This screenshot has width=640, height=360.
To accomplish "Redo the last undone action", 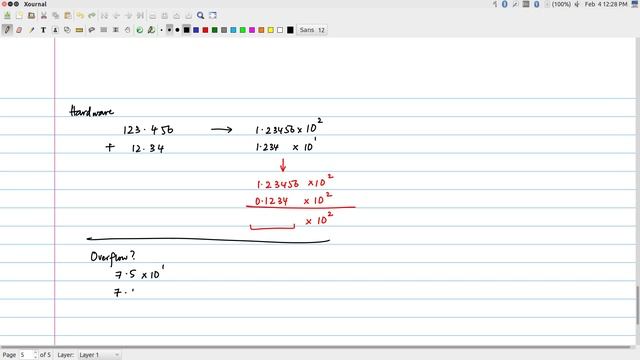I will (x=92, y=16).
